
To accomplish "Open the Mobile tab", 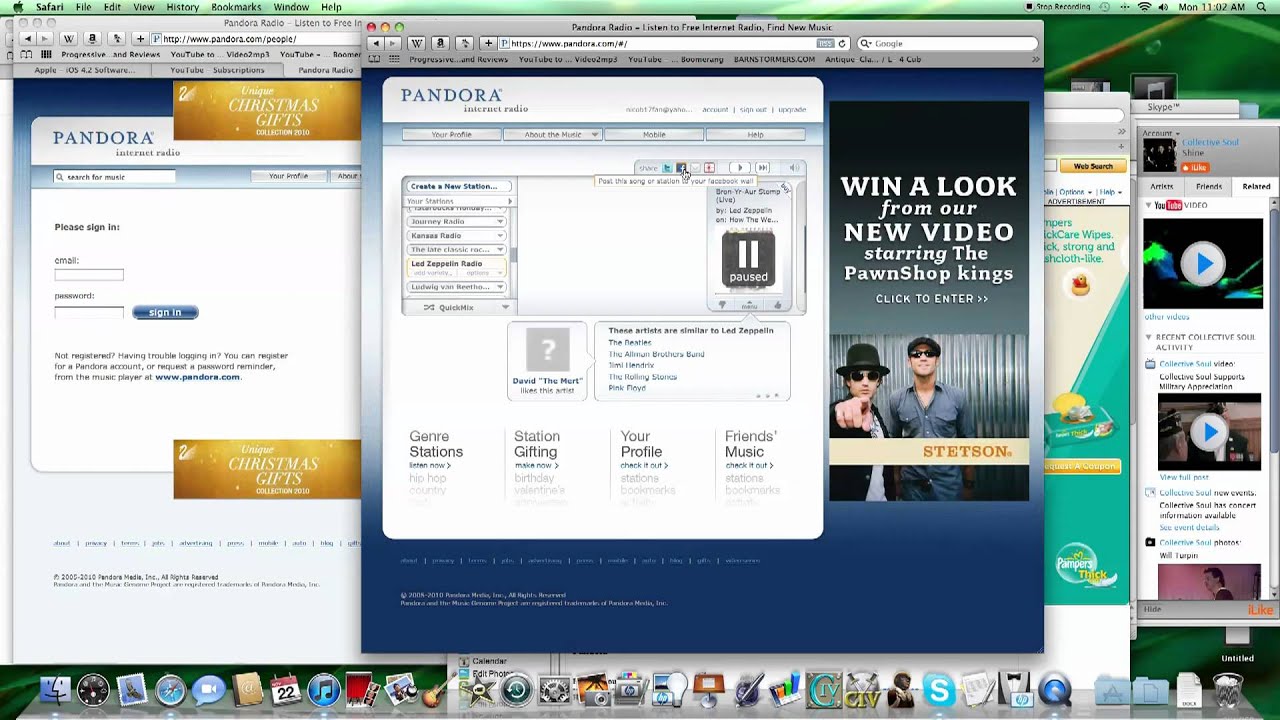I will (x=654, y=134).
